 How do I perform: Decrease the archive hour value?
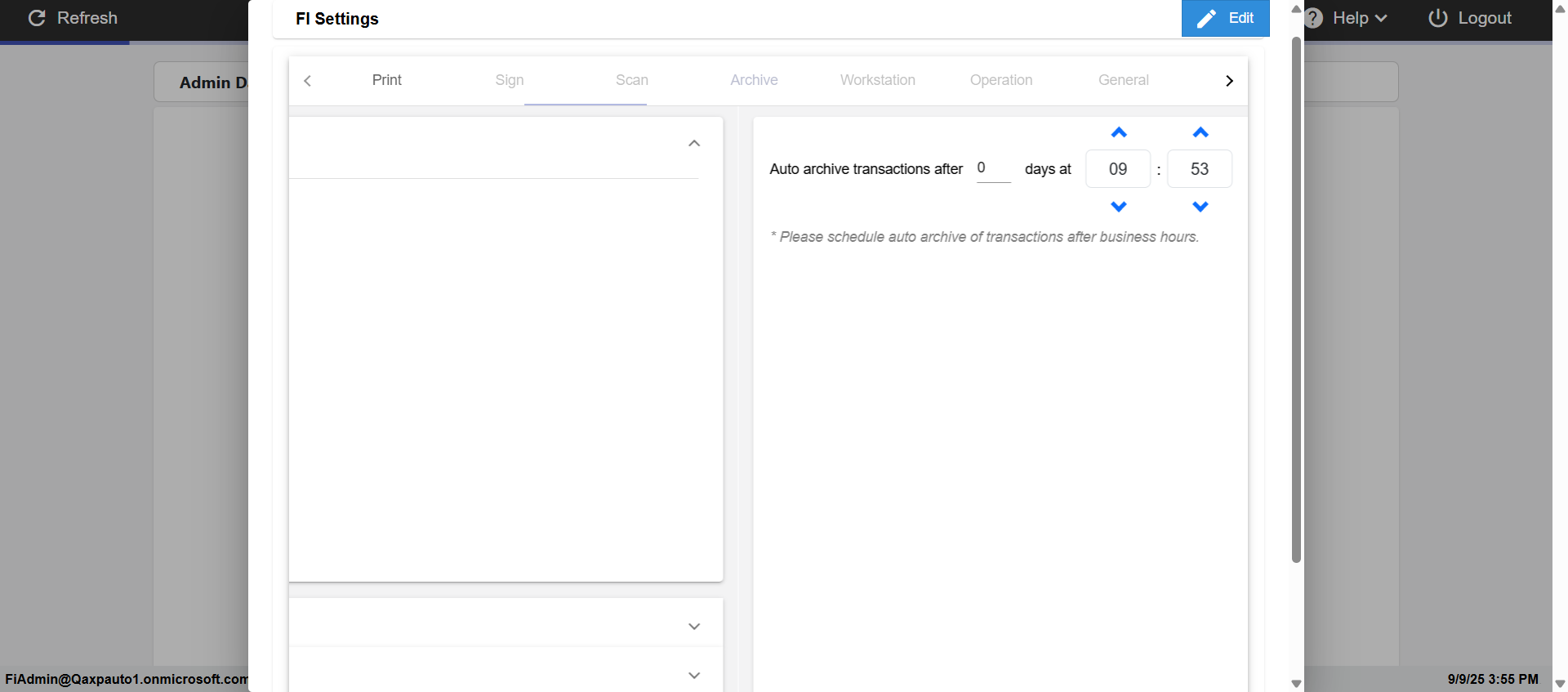point(1119,207)
